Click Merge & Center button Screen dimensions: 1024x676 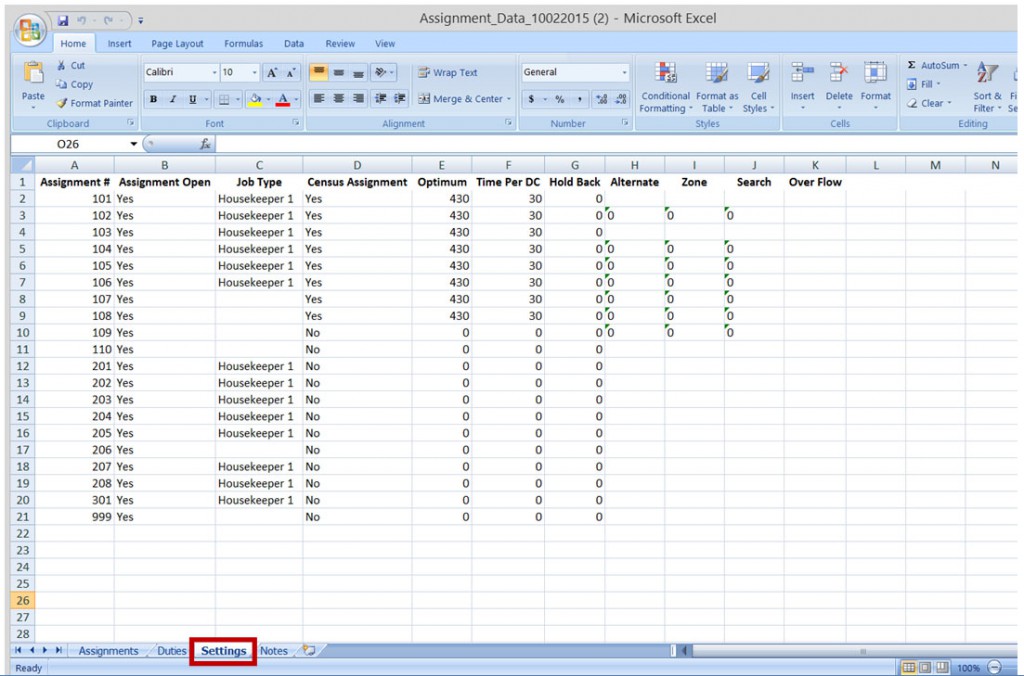click(x=460, y=99)
